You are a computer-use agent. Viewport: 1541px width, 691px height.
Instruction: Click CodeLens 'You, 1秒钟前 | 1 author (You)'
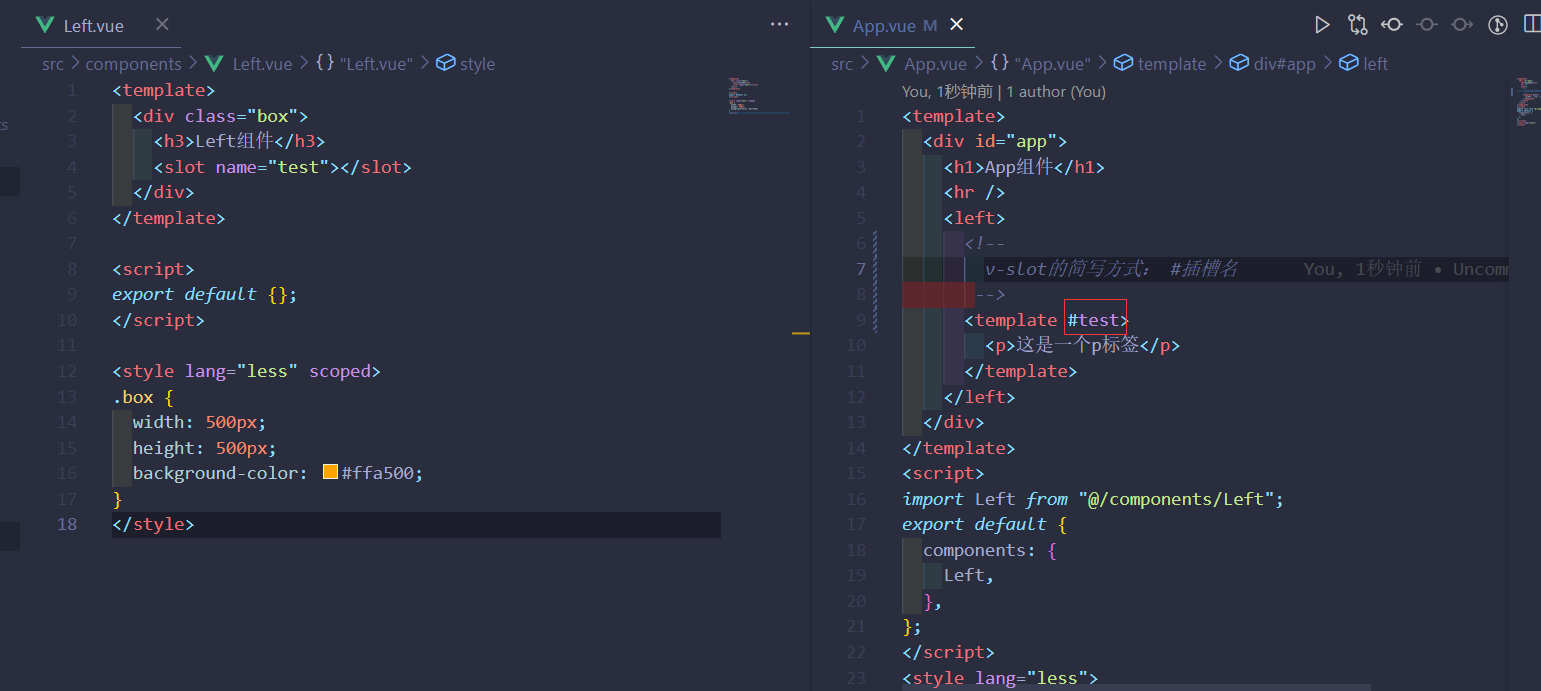1004,91
